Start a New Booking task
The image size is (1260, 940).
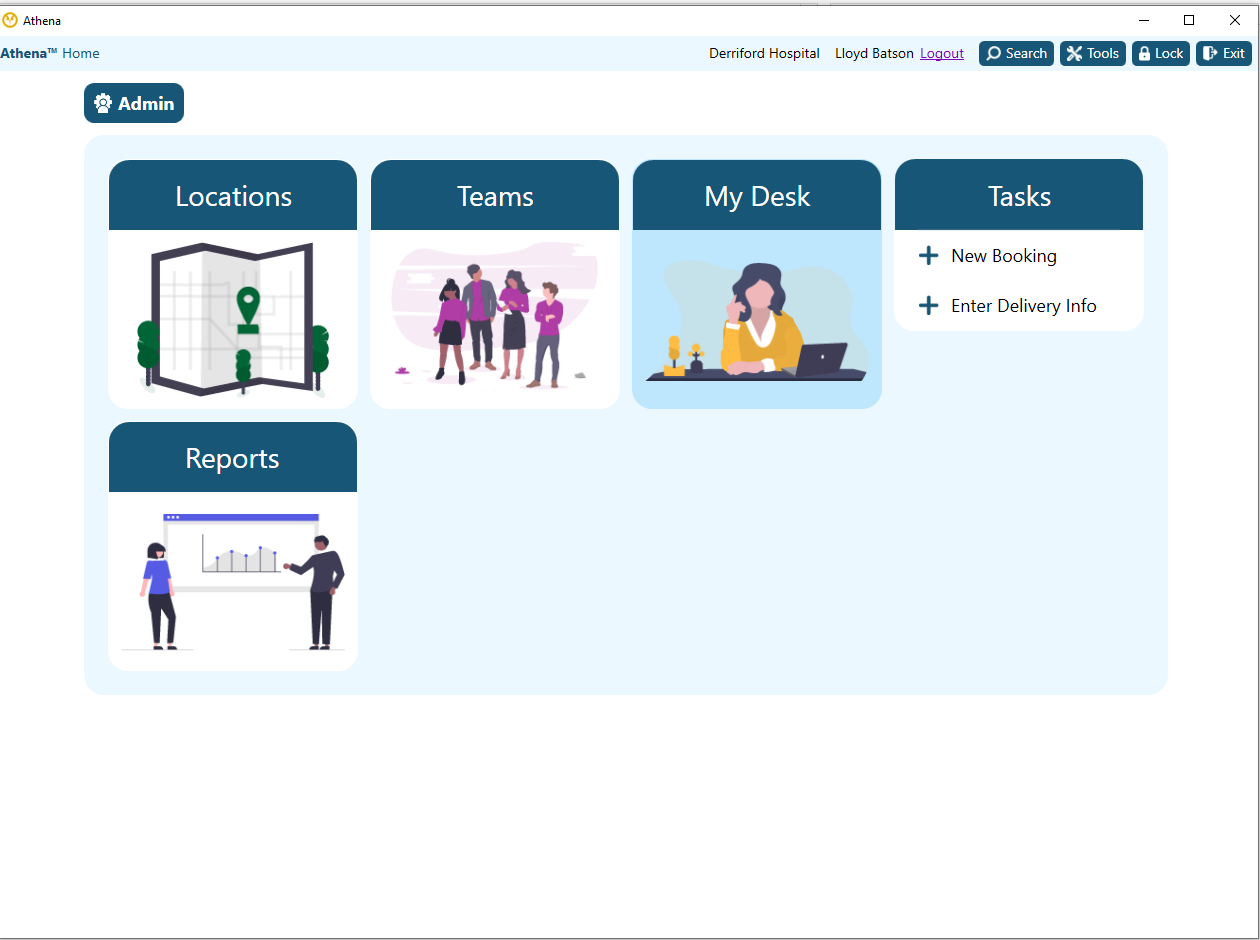click(x=1004, y=256)
